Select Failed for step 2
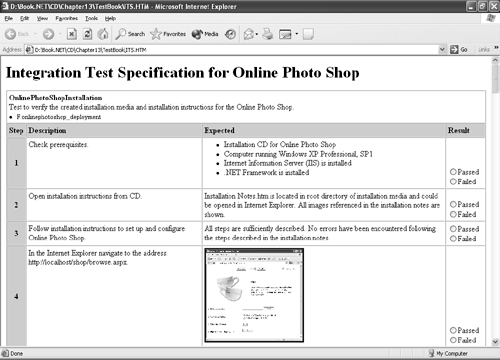 [x=453, y=214]
